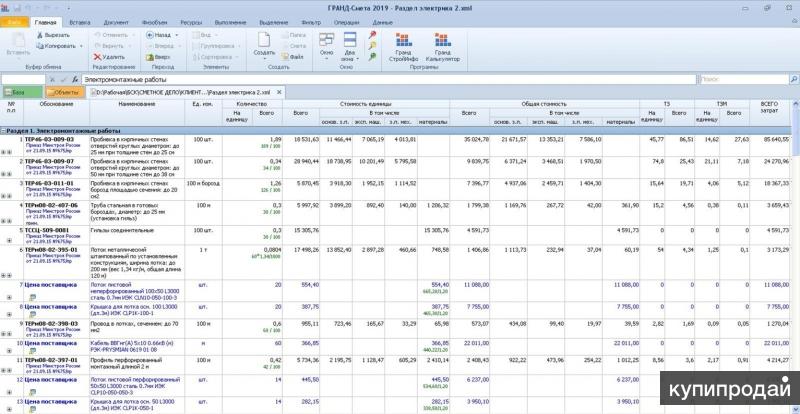Click the green База button
Image resolution: width=800 pixels, height=414 pixels.
pos(22,92)
